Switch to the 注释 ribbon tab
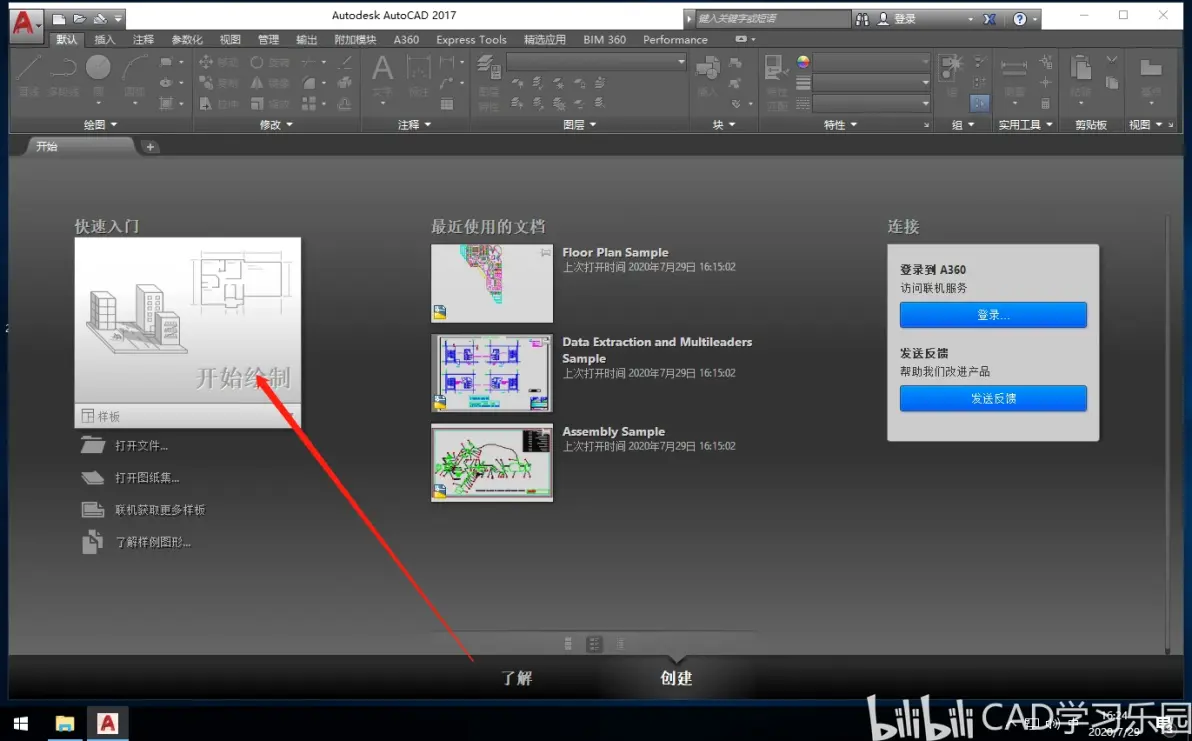 pyautogui.click(x=143, y=40)
